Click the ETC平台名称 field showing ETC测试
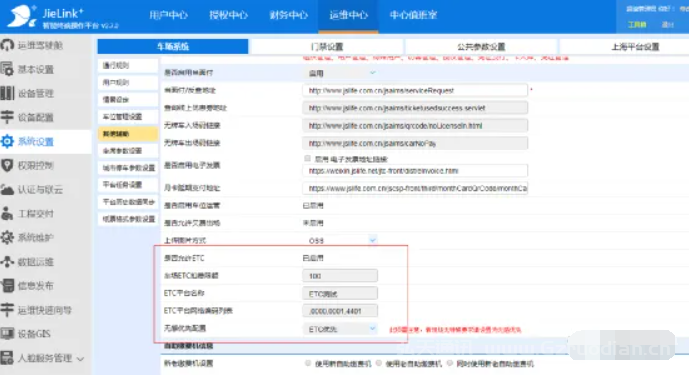The image size is (689, 375). coord(340,293)
